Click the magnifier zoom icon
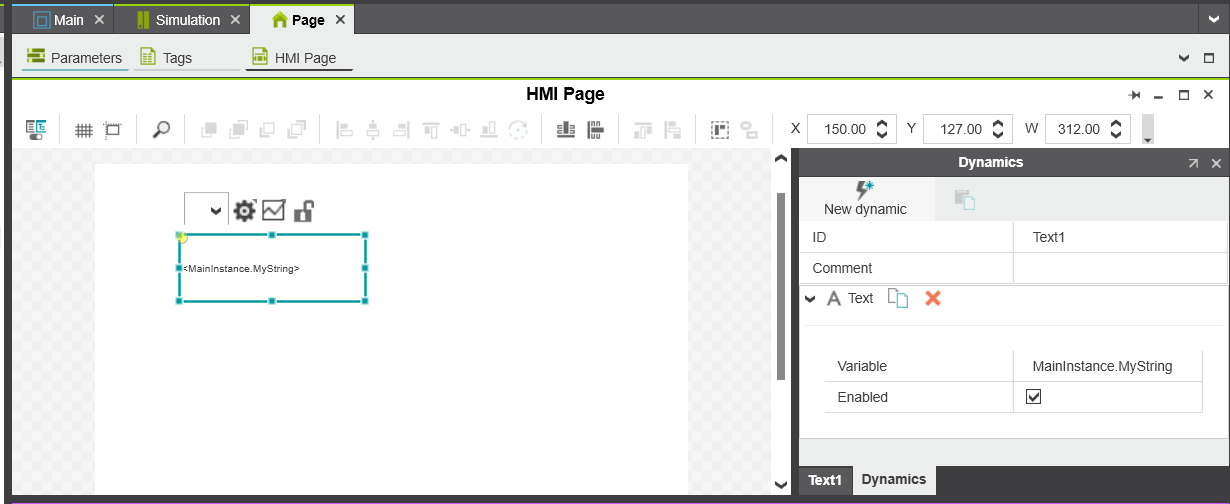Image resolution: width=1230 pixels, height=504 pixels. [x=161, y=129]
